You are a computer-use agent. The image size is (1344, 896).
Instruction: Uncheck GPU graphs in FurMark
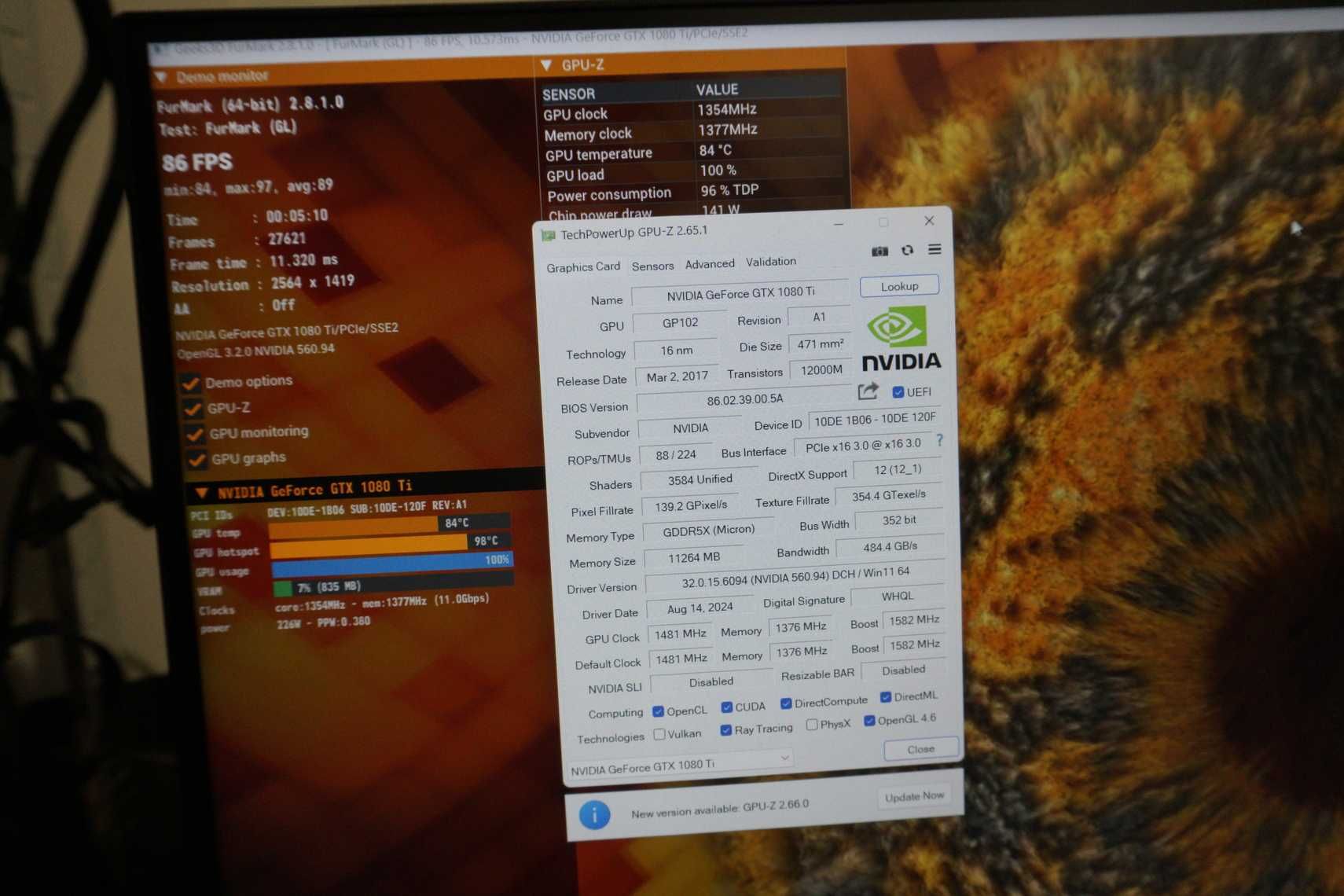(x=196, y=459)
